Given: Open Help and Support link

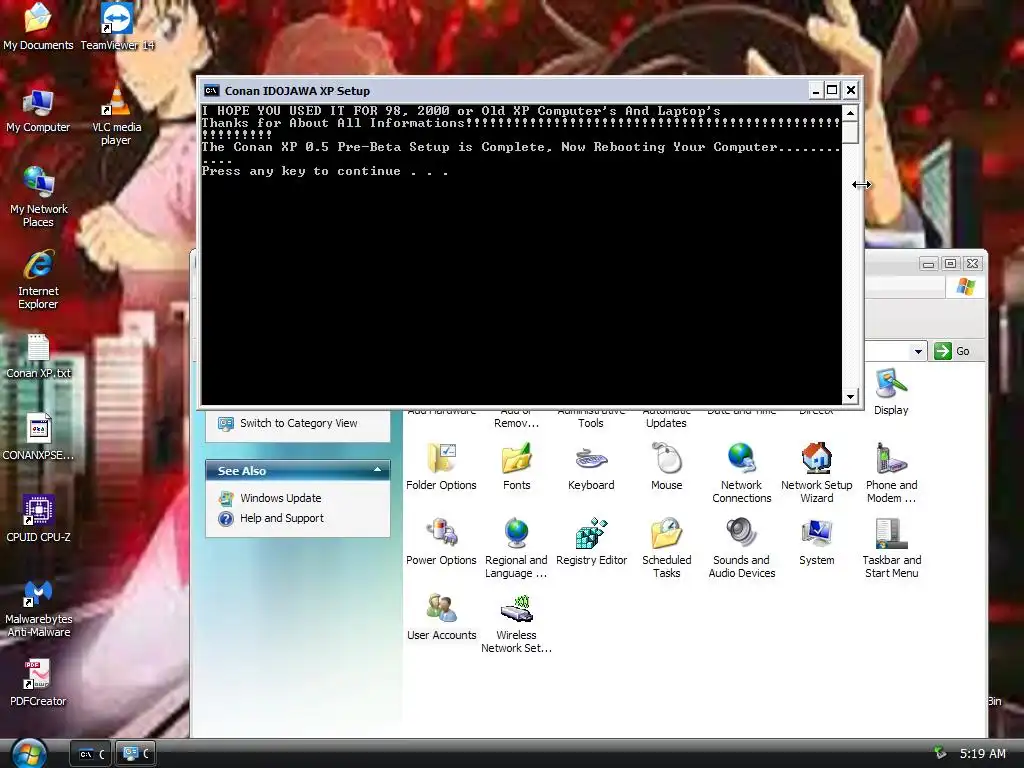Looking at the screenshot, I should click(x=281, y=518).
